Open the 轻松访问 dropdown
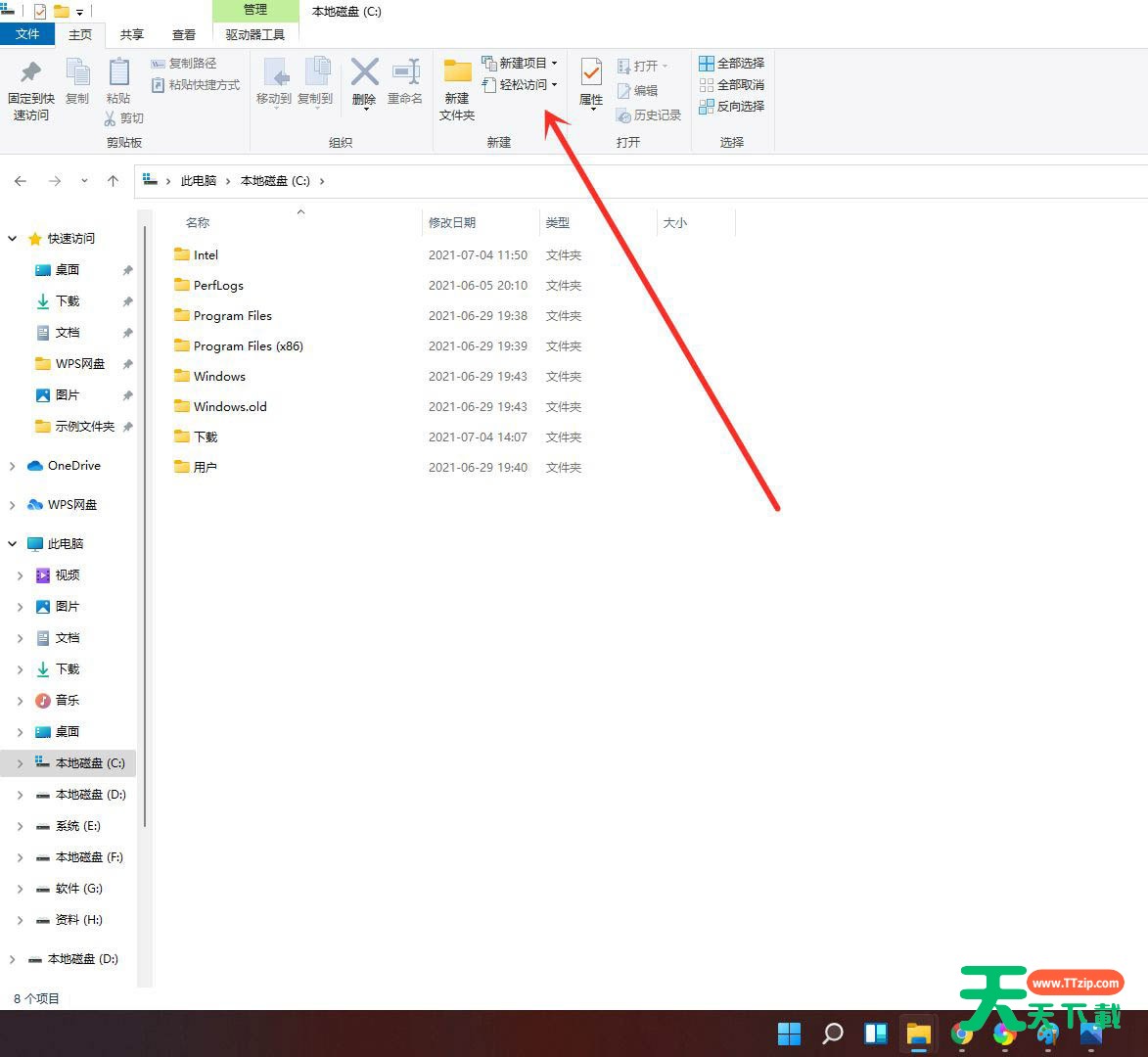Screen dimensions: 1148x1057 pos(553,84)
